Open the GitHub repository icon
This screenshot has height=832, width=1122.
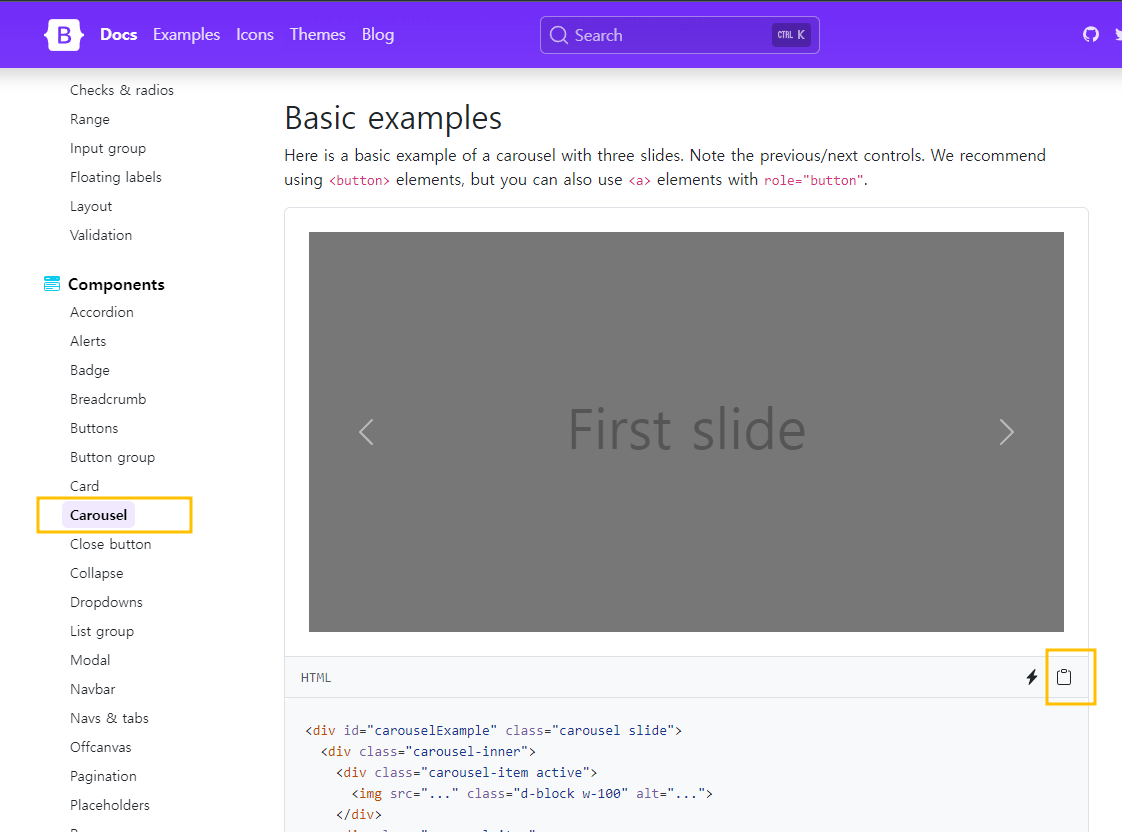1090,33
